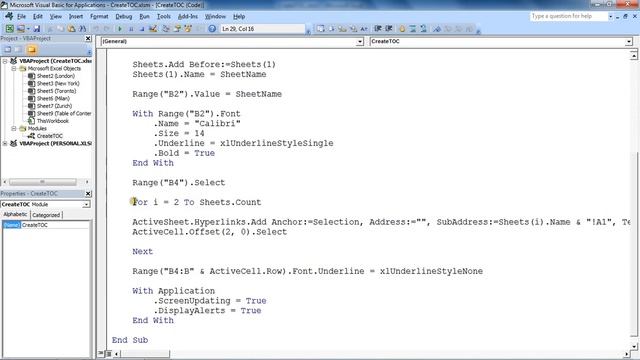Click the Break pause icon
Viewport: 640px width, 360px height.
point(131,29)
